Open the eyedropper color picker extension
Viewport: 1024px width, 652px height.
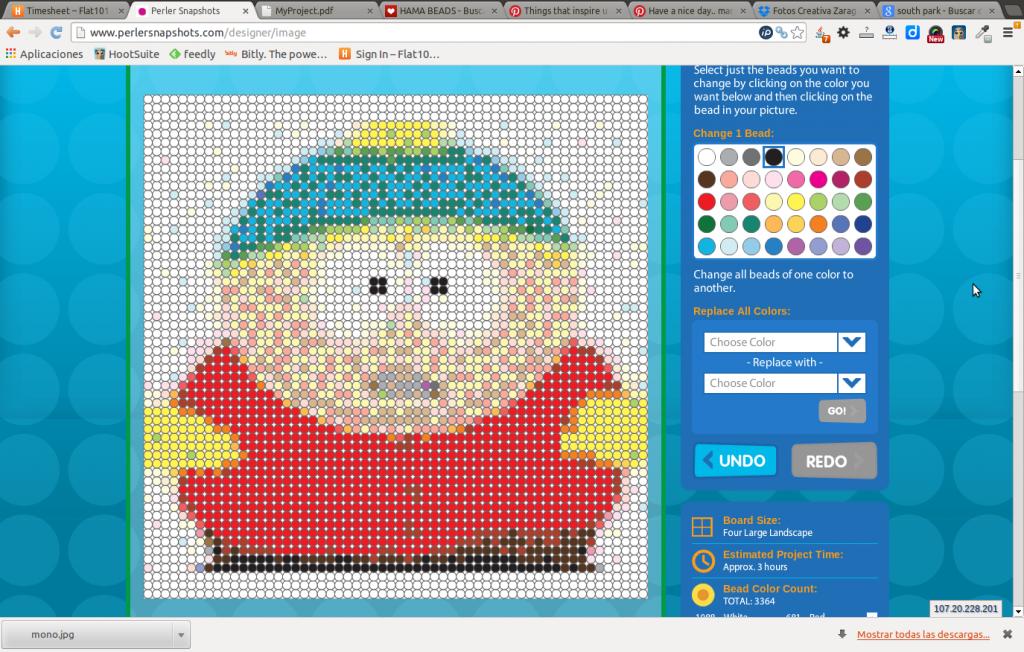[982, 32]
